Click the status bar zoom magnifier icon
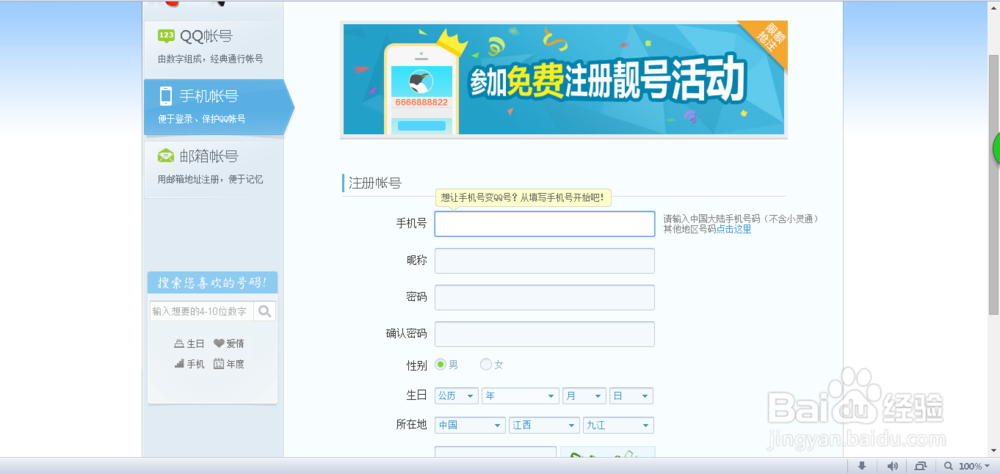Viewport: 1000px width, 474px height. 949,466
